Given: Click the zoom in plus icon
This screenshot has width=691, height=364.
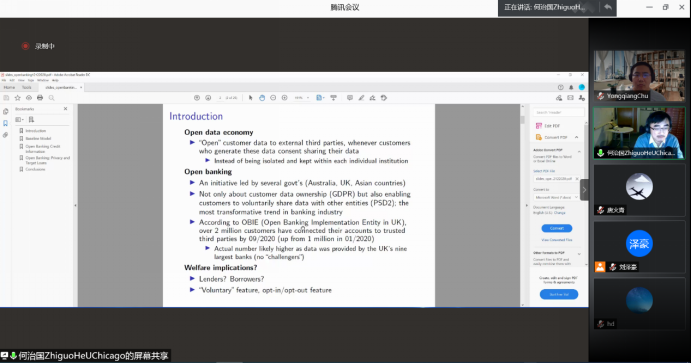Looking at the screenshot, I should 285,98.
